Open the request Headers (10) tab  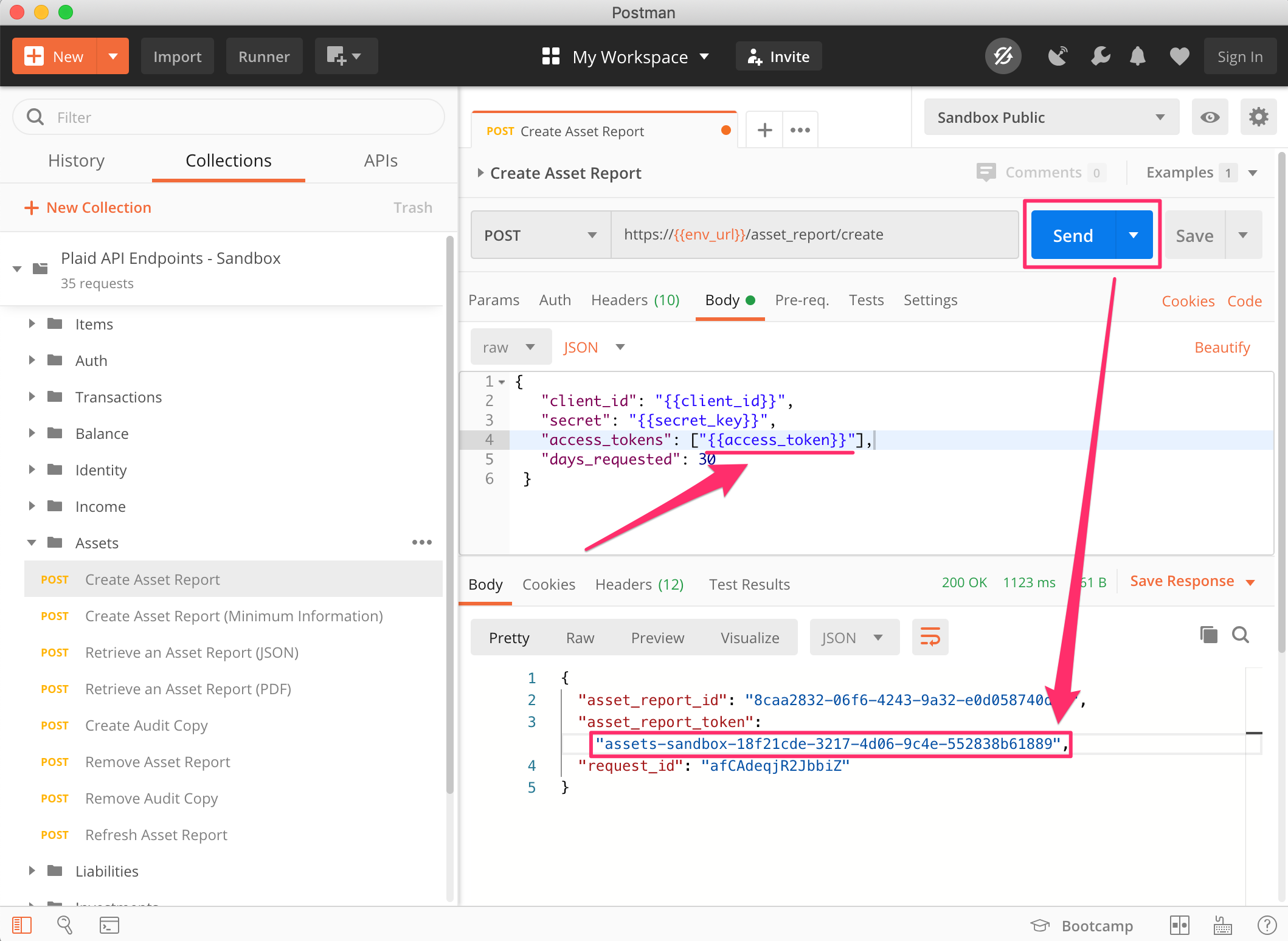pos(635,300)
